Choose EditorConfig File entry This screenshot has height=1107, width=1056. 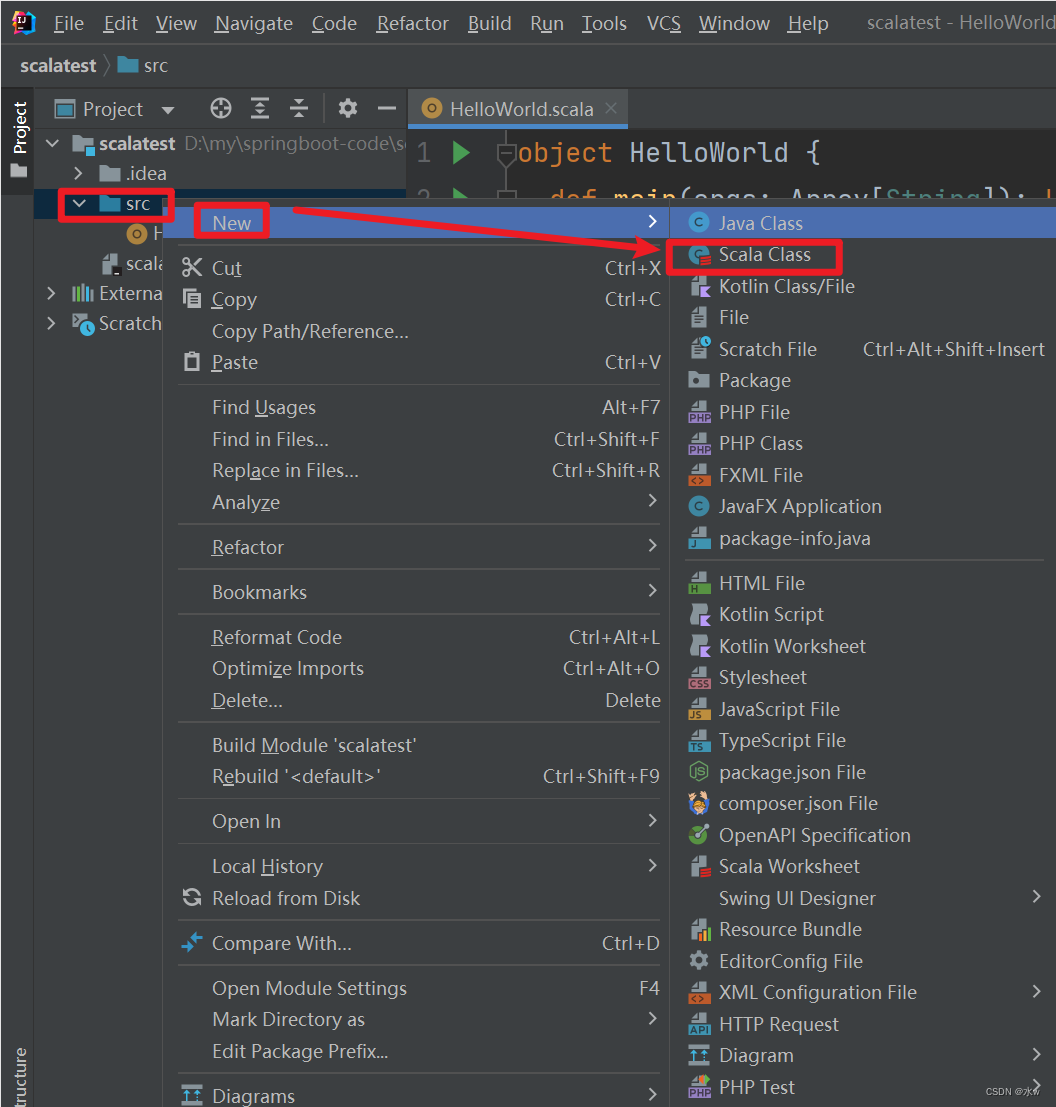[863, 961]
